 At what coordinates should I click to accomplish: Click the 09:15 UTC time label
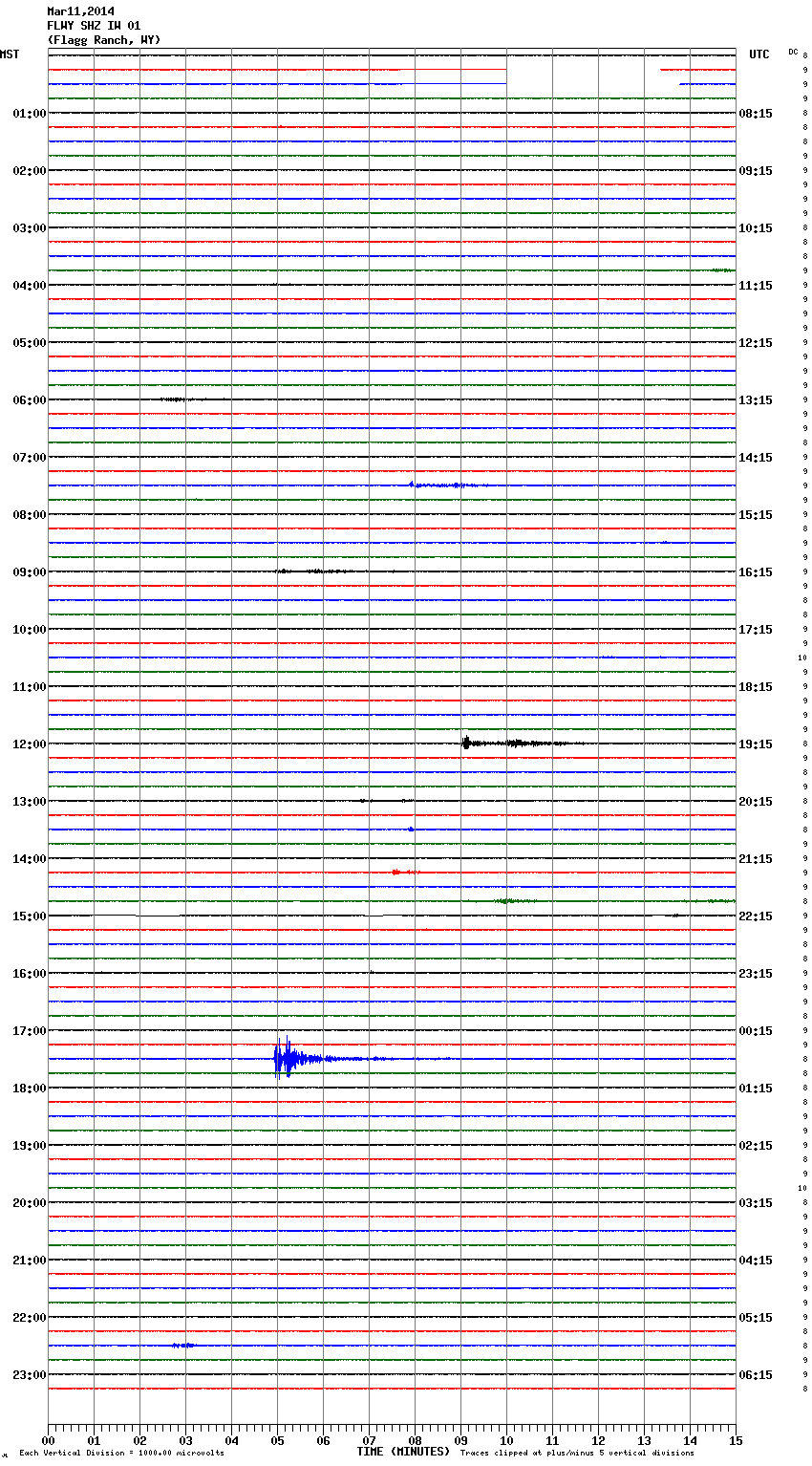756,171
